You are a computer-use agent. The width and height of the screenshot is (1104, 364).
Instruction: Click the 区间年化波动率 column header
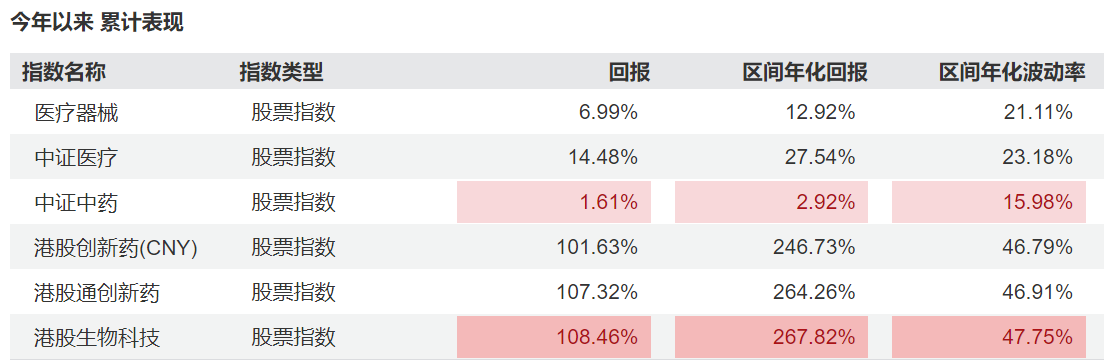[x=1012, y=72]
